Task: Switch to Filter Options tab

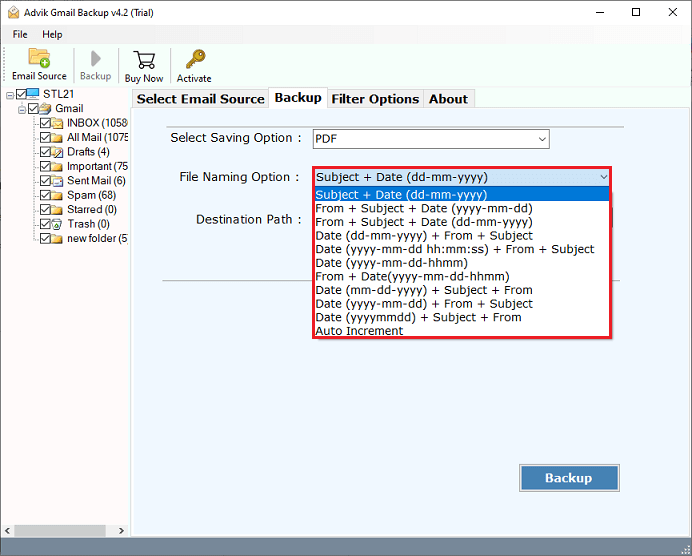Action: (375, 99)
